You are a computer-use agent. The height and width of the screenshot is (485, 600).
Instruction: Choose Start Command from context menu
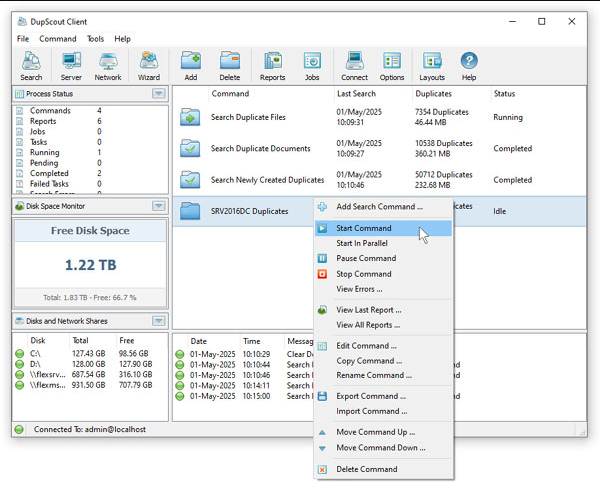coord(383,228)
